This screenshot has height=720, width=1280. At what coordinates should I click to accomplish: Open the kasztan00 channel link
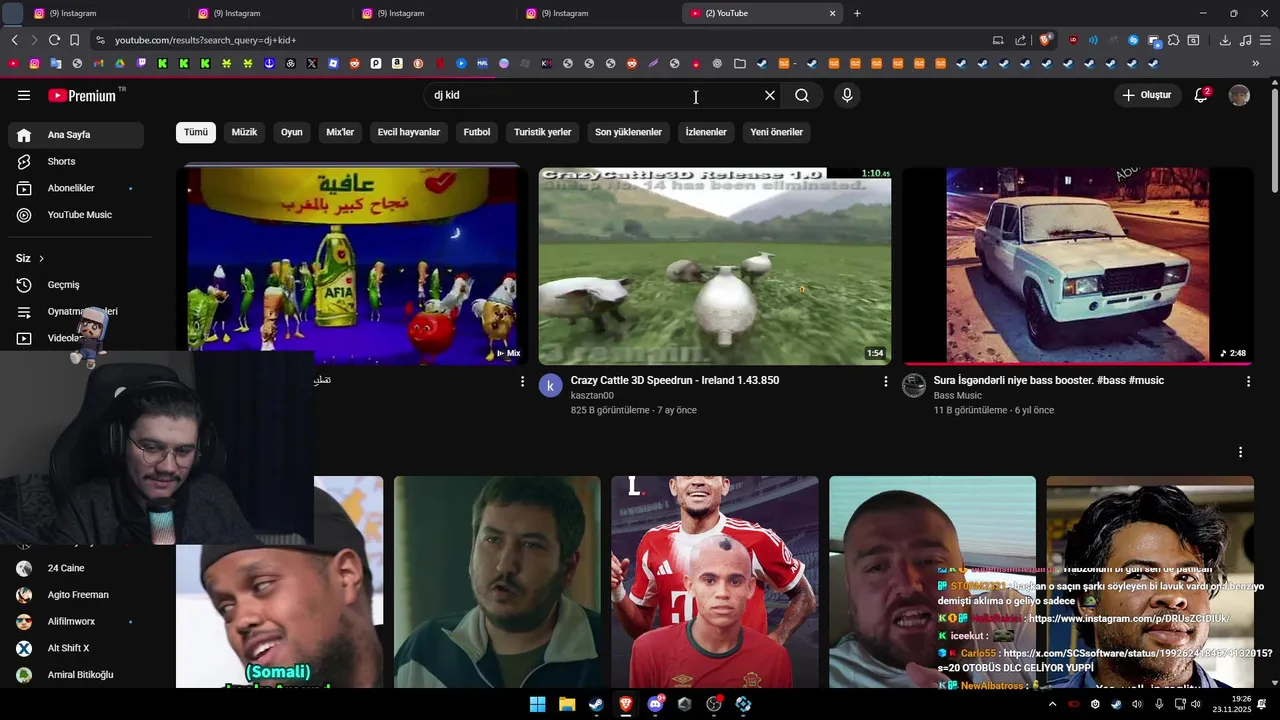[x=592, y=396]
